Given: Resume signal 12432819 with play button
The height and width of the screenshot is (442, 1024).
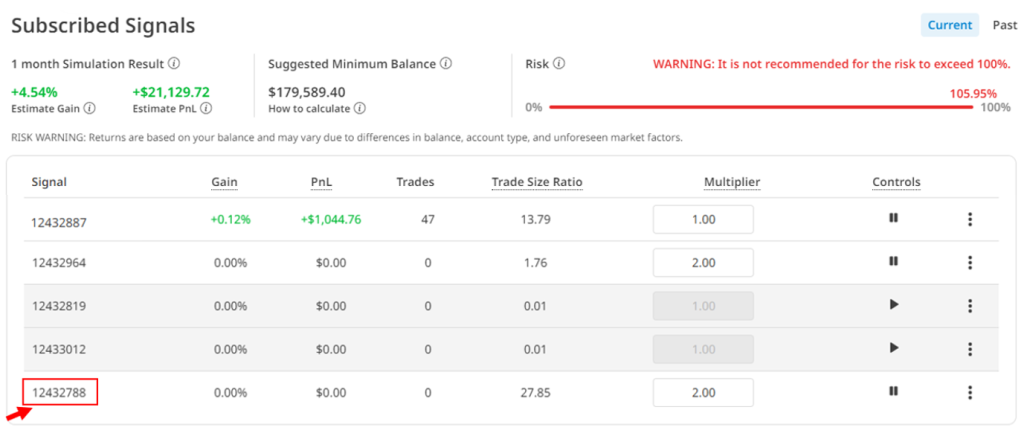Looking at the screenshot, I should click(x=894, y=305).
